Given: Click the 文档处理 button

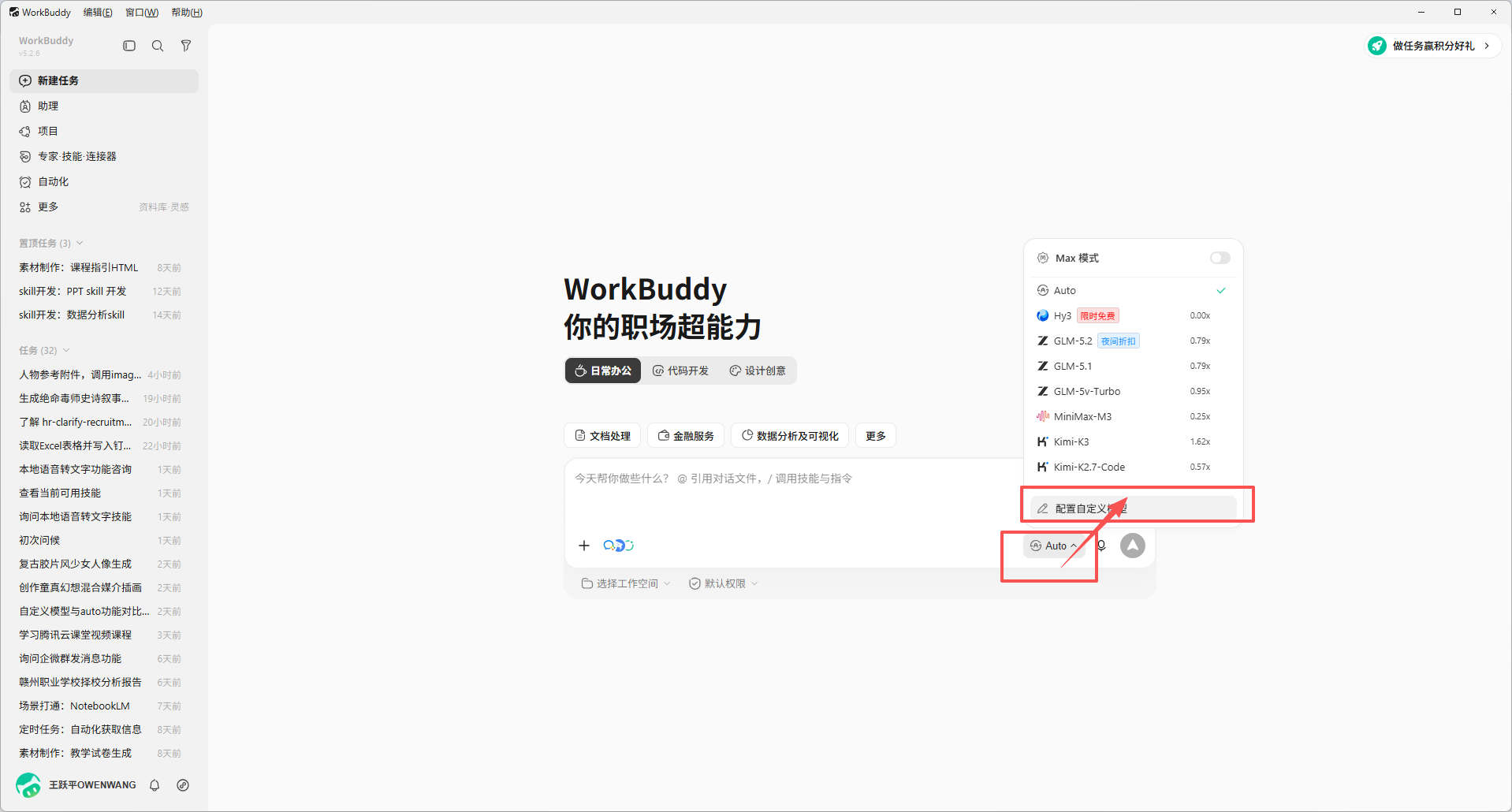Looking at the screenshot, I should (x=602, y=436).
